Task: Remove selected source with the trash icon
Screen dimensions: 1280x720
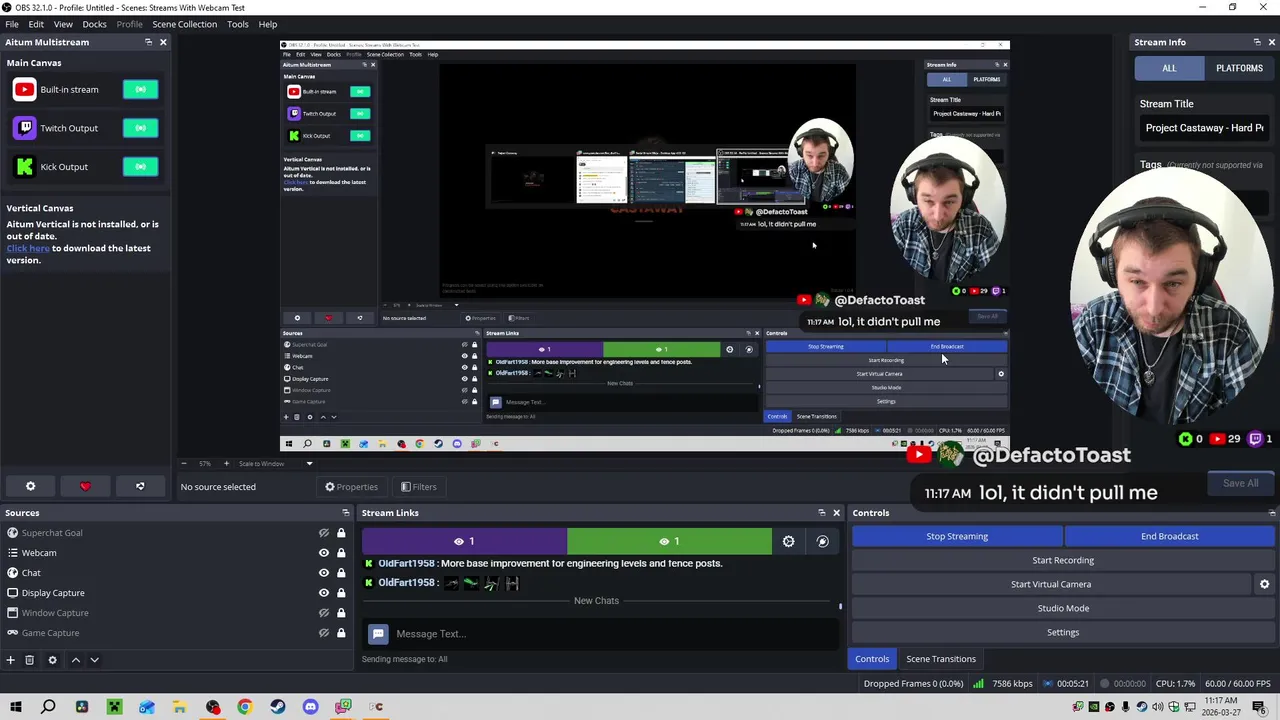Action: pos(29,660)
